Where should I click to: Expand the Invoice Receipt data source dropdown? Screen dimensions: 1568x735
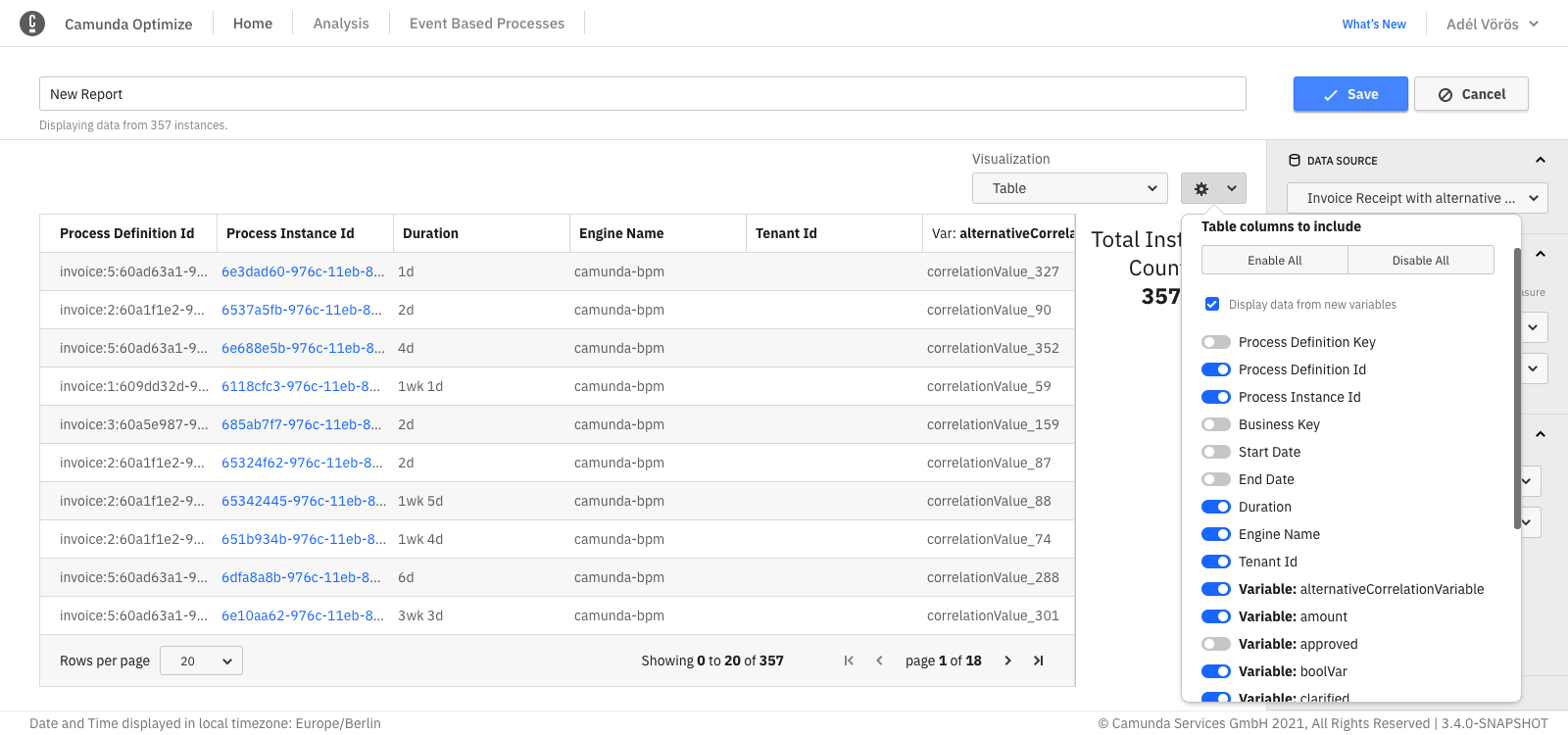pos(1416,198)
